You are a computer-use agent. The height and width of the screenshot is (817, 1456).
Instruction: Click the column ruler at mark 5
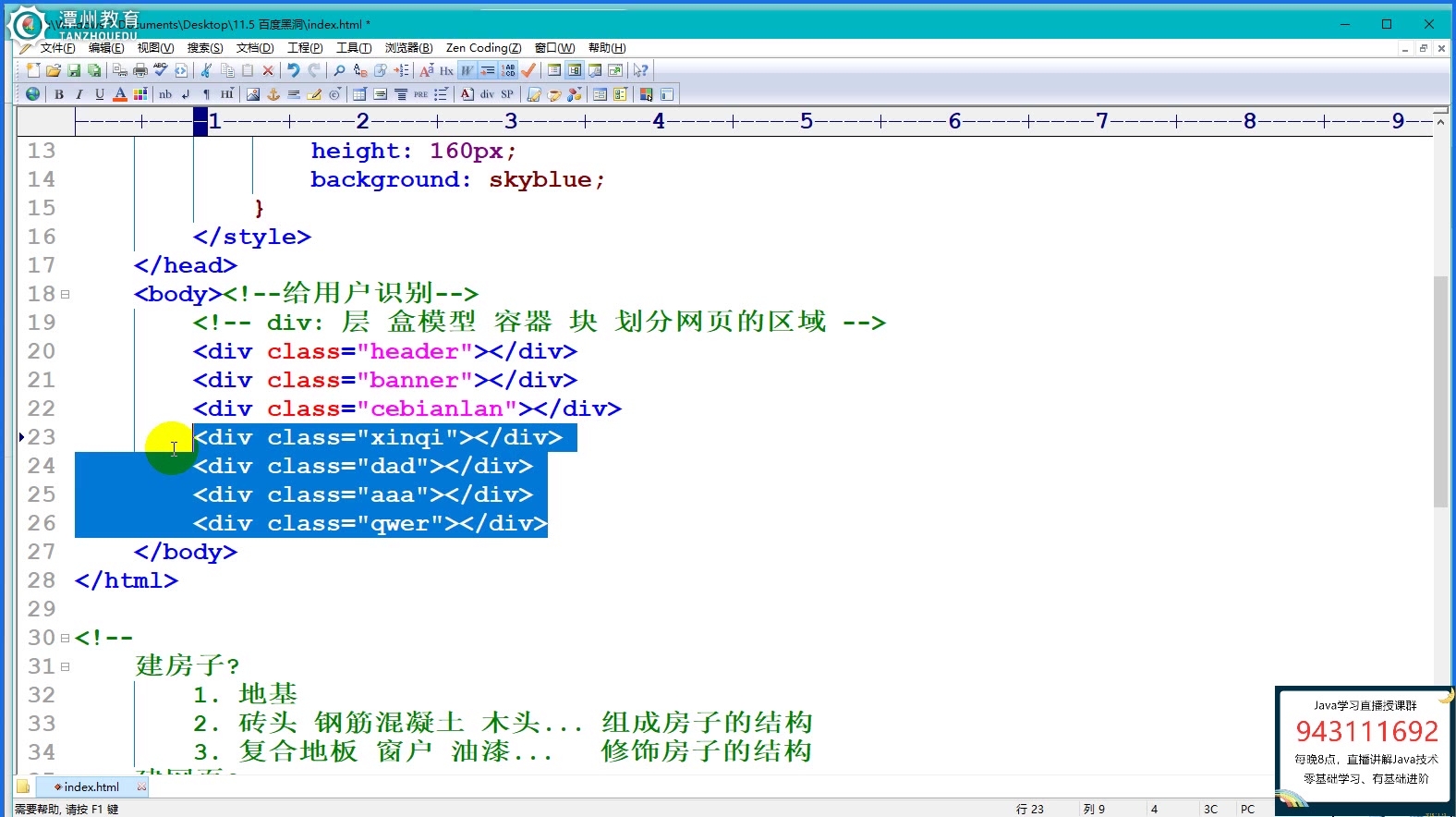coord(807,121)
